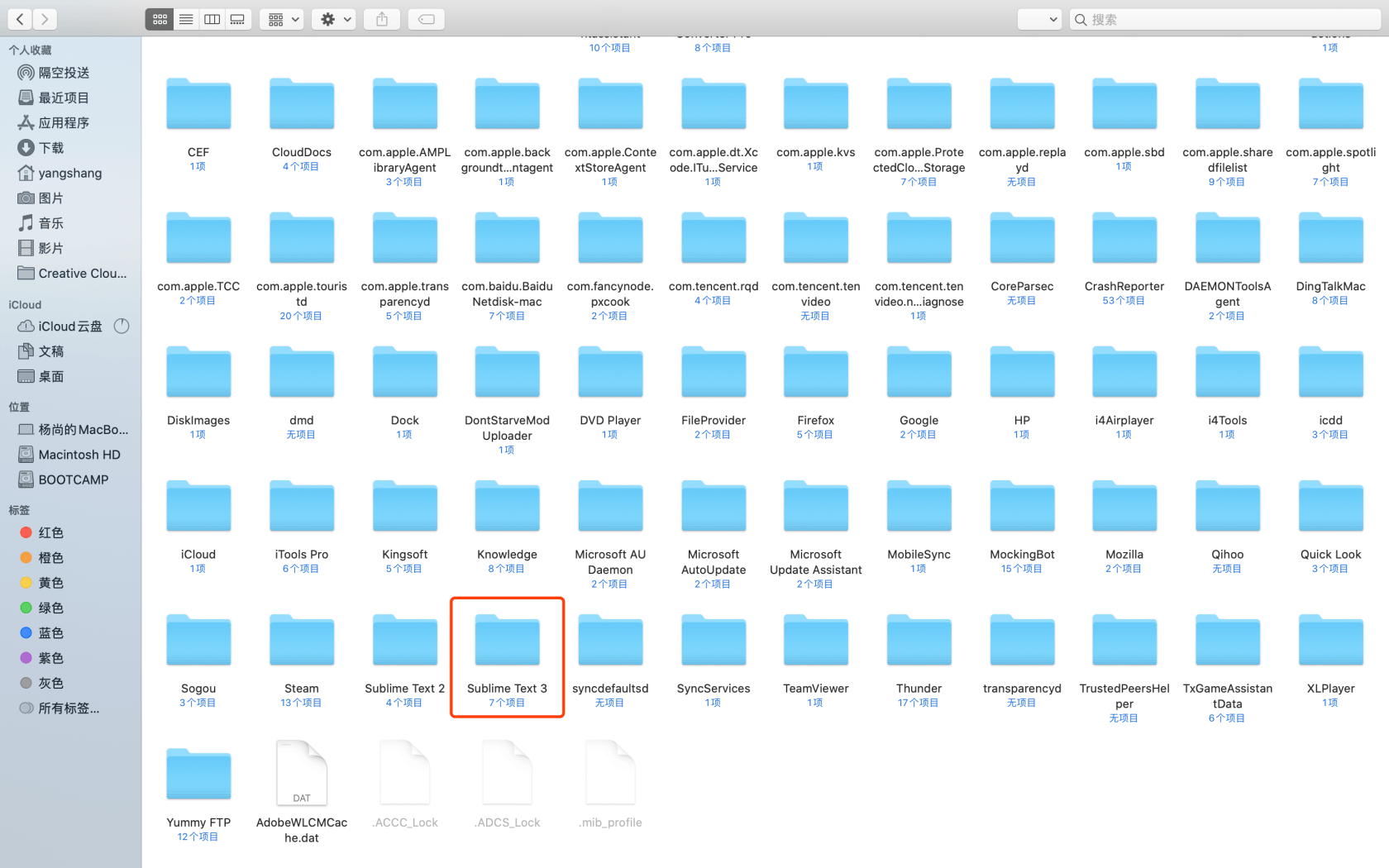
Task: Select the Kingsoft folder
Action: click(404, 507)
